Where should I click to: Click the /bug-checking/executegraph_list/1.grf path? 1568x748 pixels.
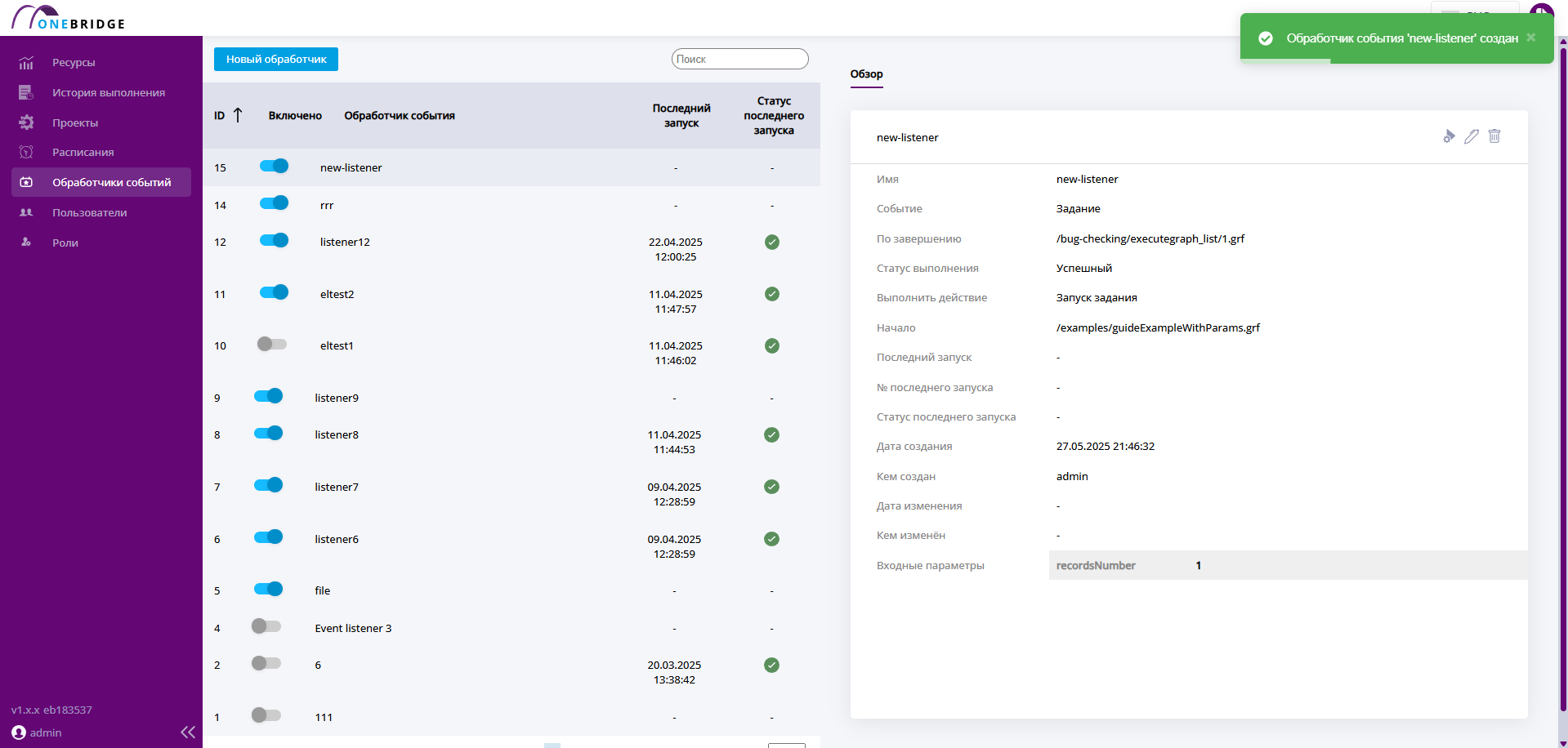coord(1150,238)
